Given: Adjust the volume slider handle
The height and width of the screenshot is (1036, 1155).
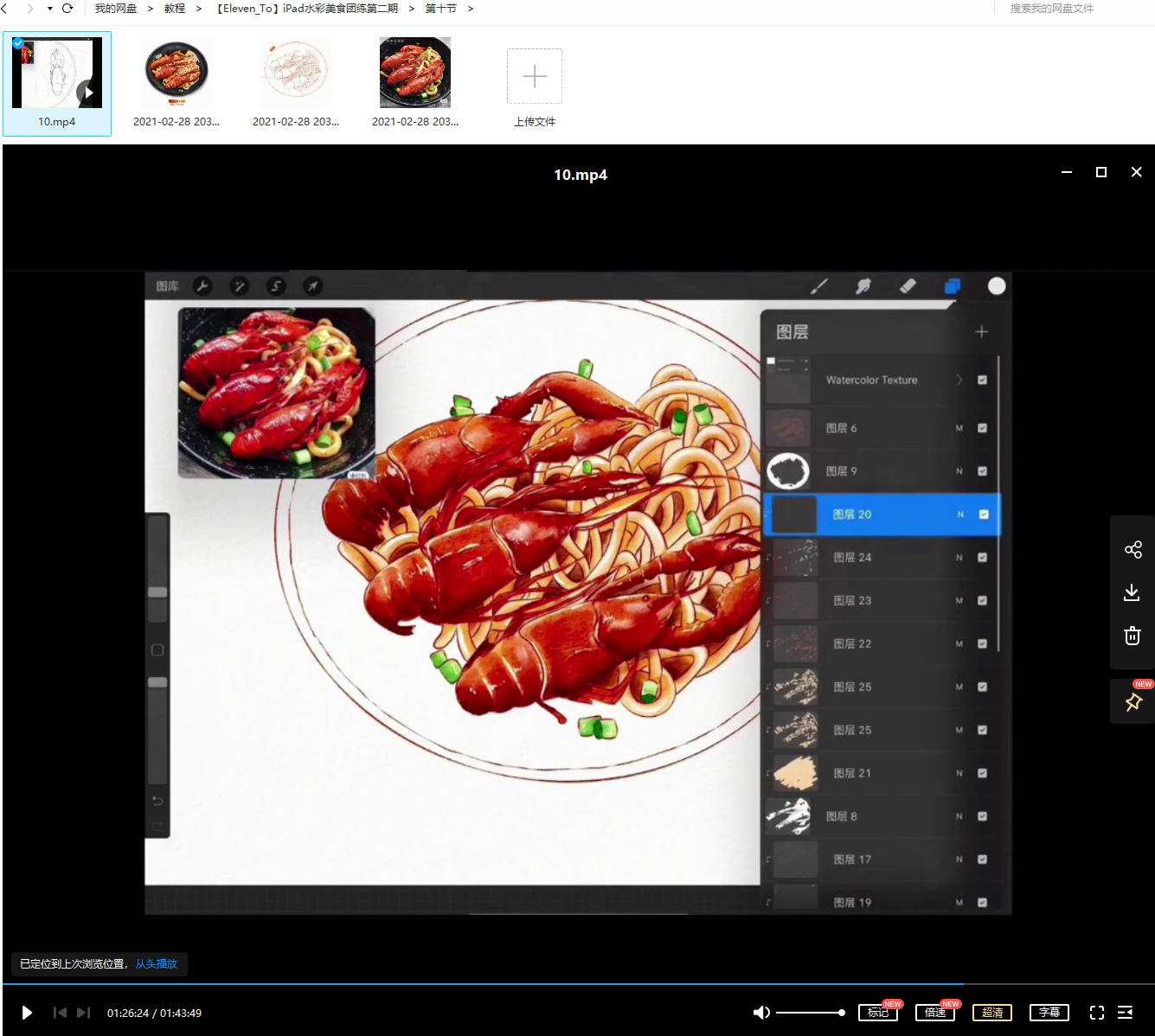Looking at the screenshot, I should [841, 1013].
